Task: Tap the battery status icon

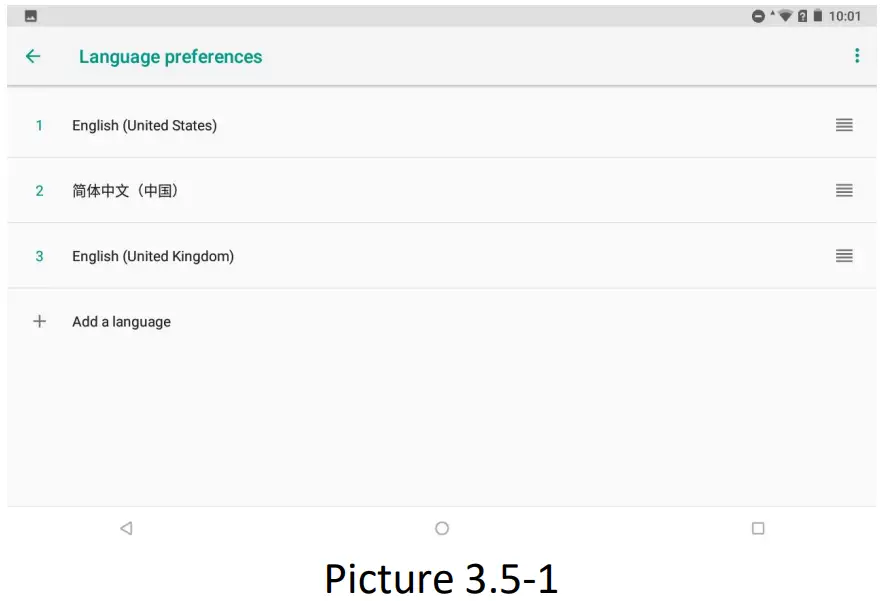Action: pos(817,16)
